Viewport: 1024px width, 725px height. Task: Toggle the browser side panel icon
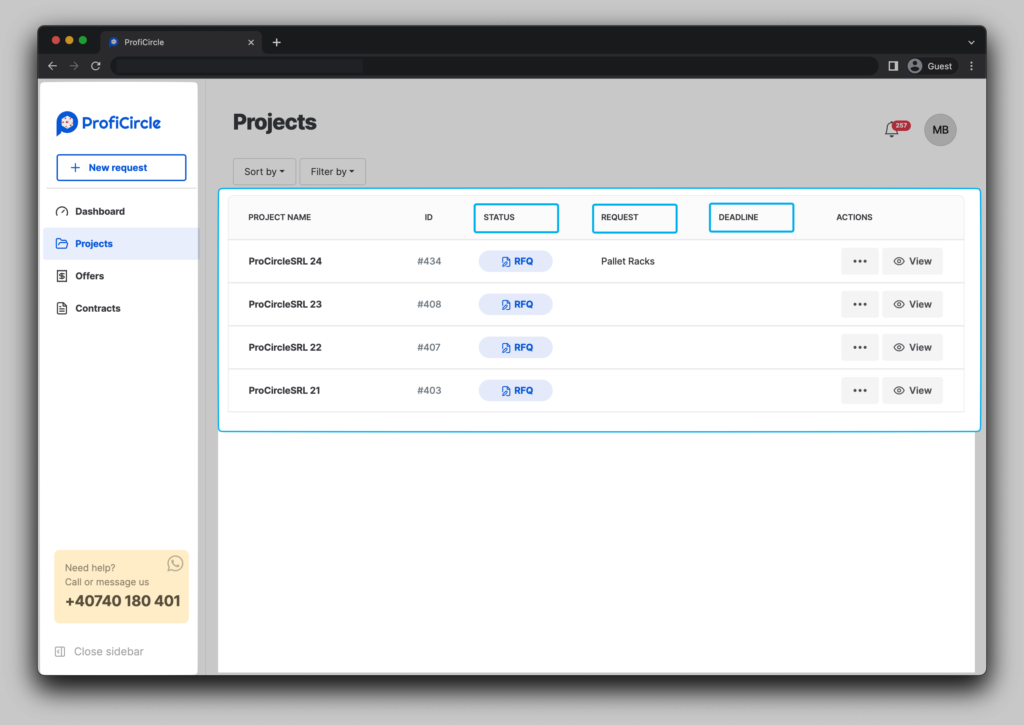point(893,66)
